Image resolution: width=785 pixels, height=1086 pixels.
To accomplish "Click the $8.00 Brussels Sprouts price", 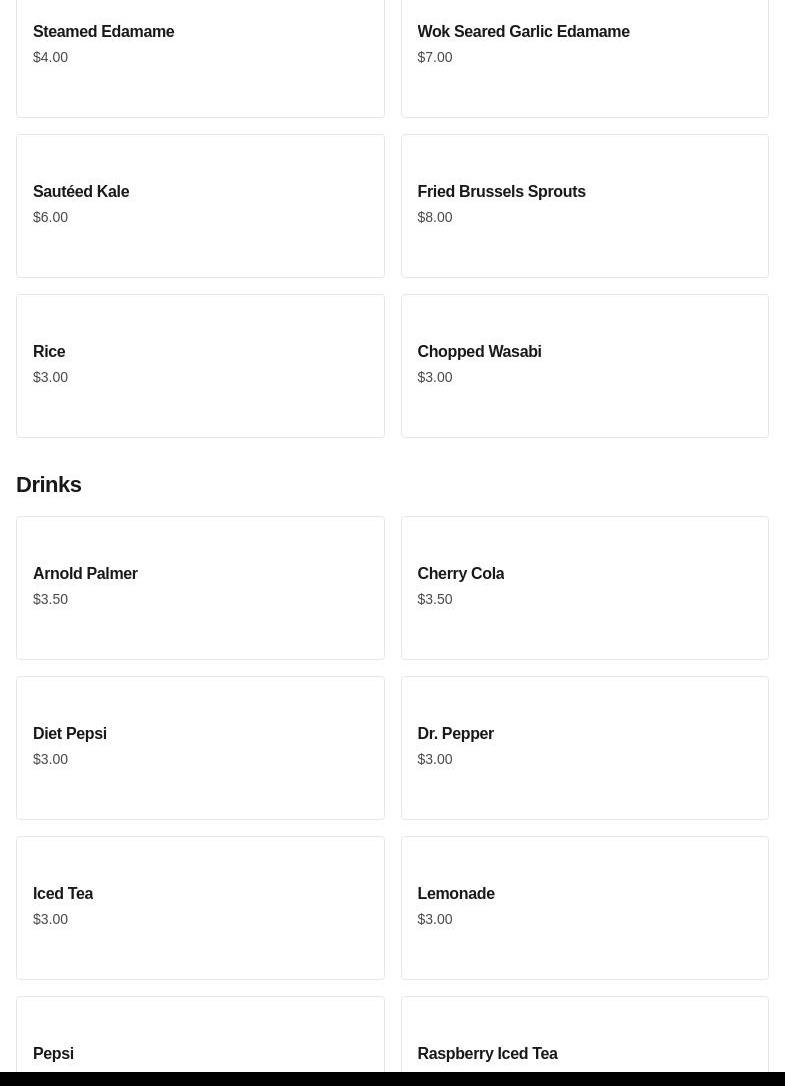I will (434, 218).
